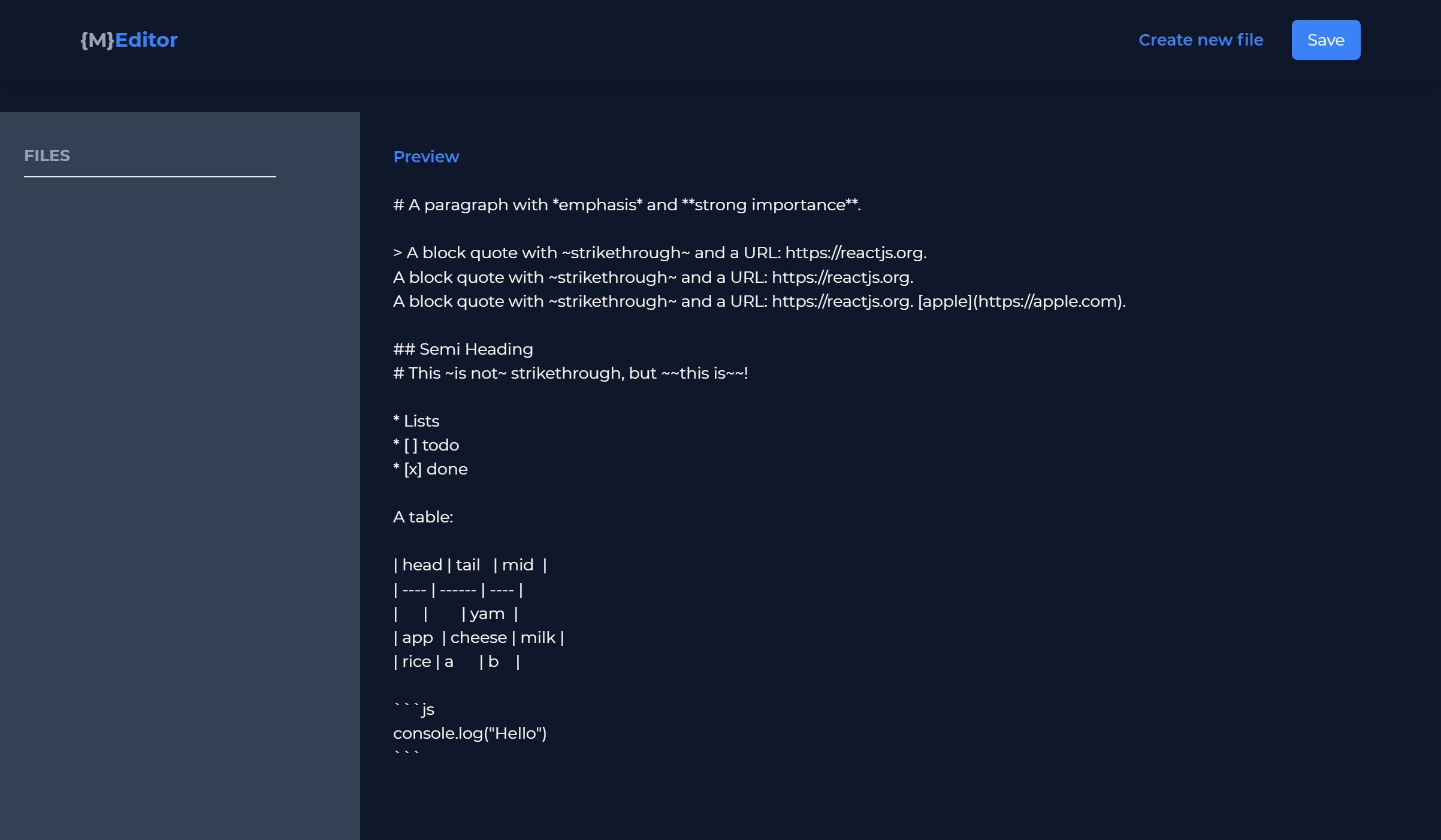Click the '* [ ] todo' line

click(x=426, y=445)
